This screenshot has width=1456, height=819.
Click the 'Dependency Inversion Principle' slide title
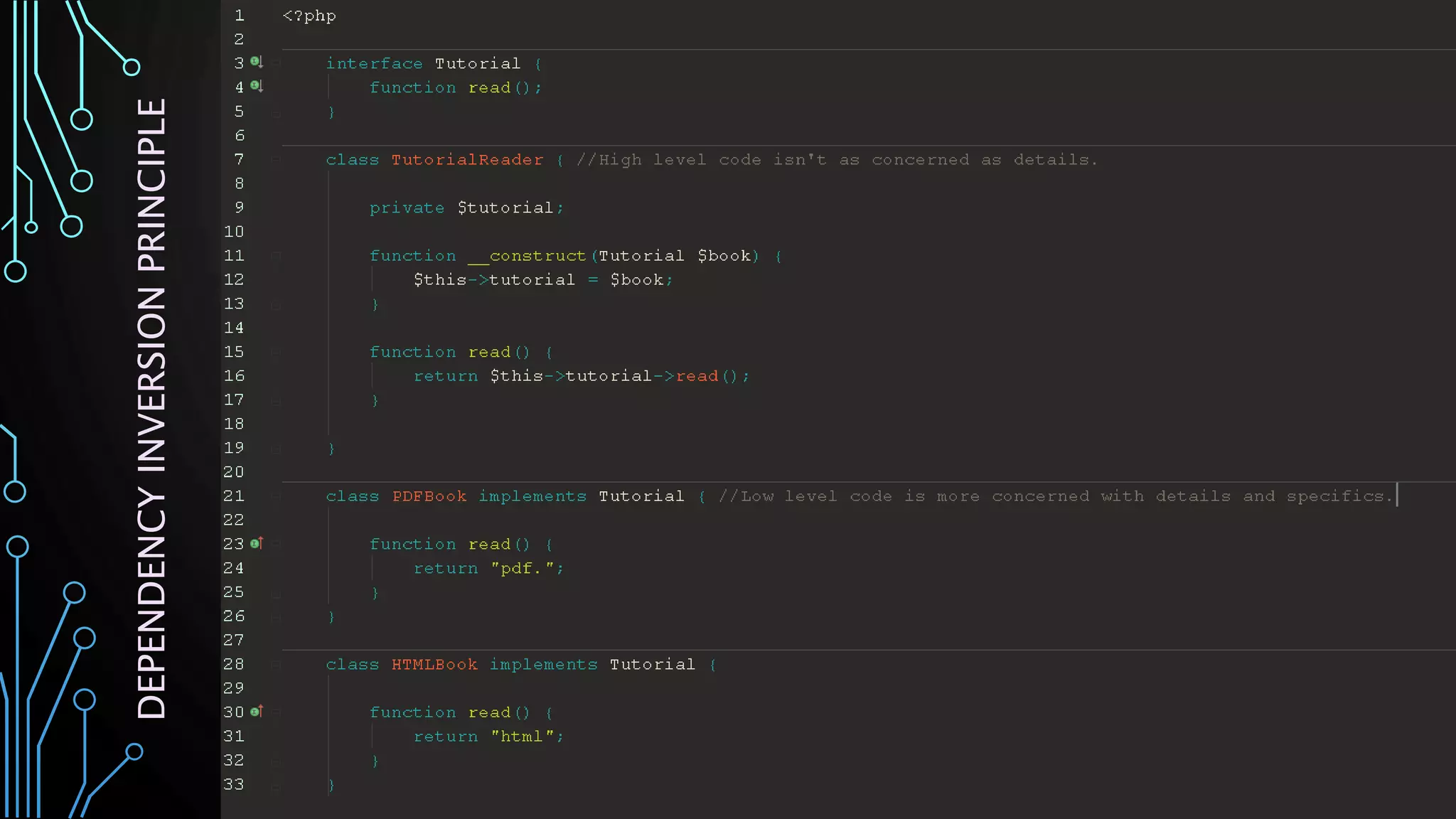[151, 409]
